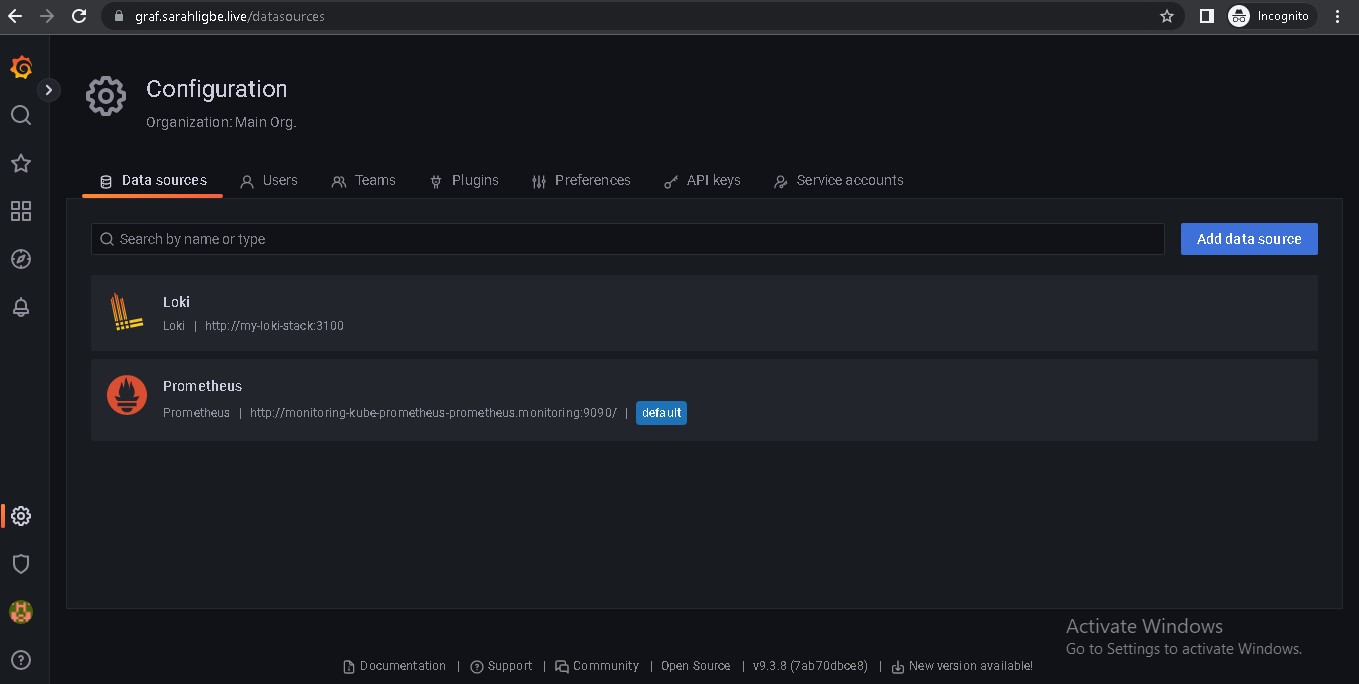Switch to the Preferences tab
Viewport: 1359px width, 684px height.
click(581, 181)
